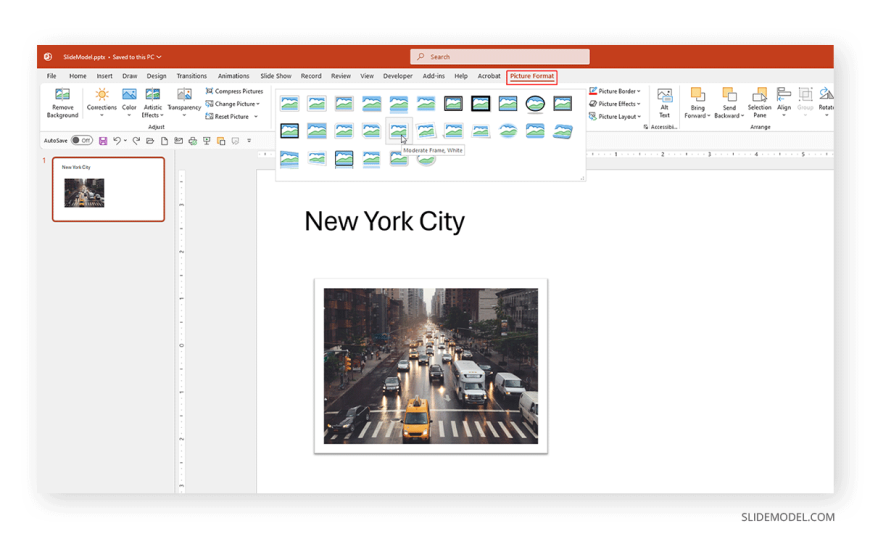
Task: Open the Developer tab
Action: tap(398, 76)
